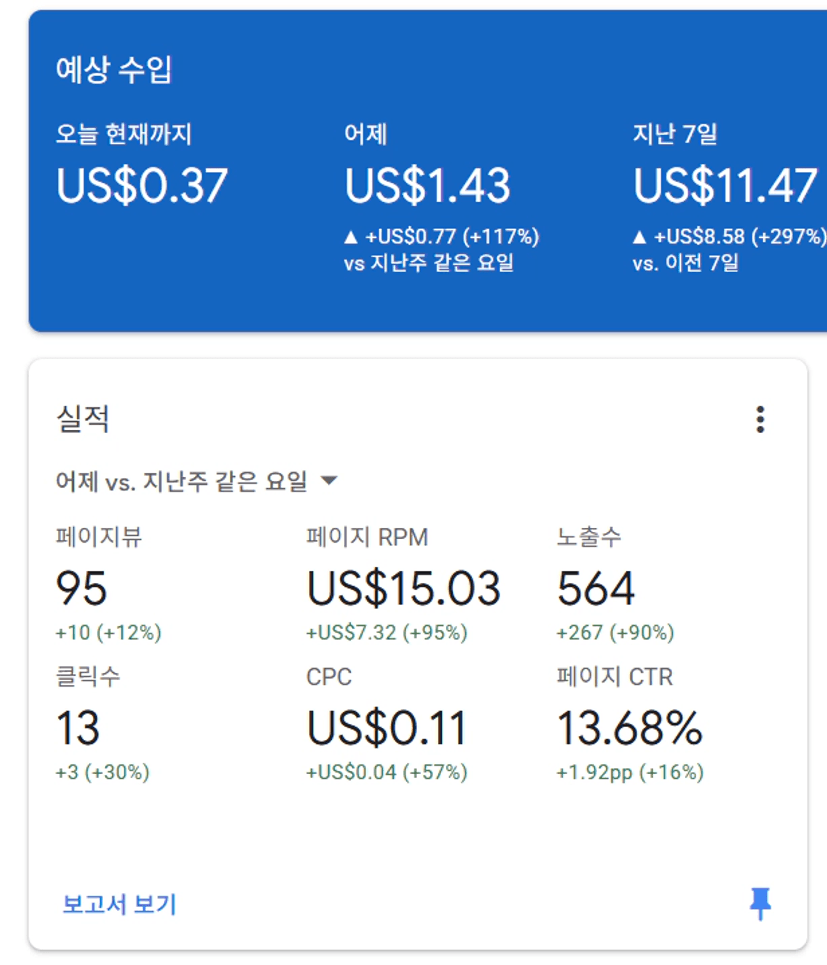Screen dimensions: 827x965
Task: Click the 실적 card heading
Action: (82, 418)
